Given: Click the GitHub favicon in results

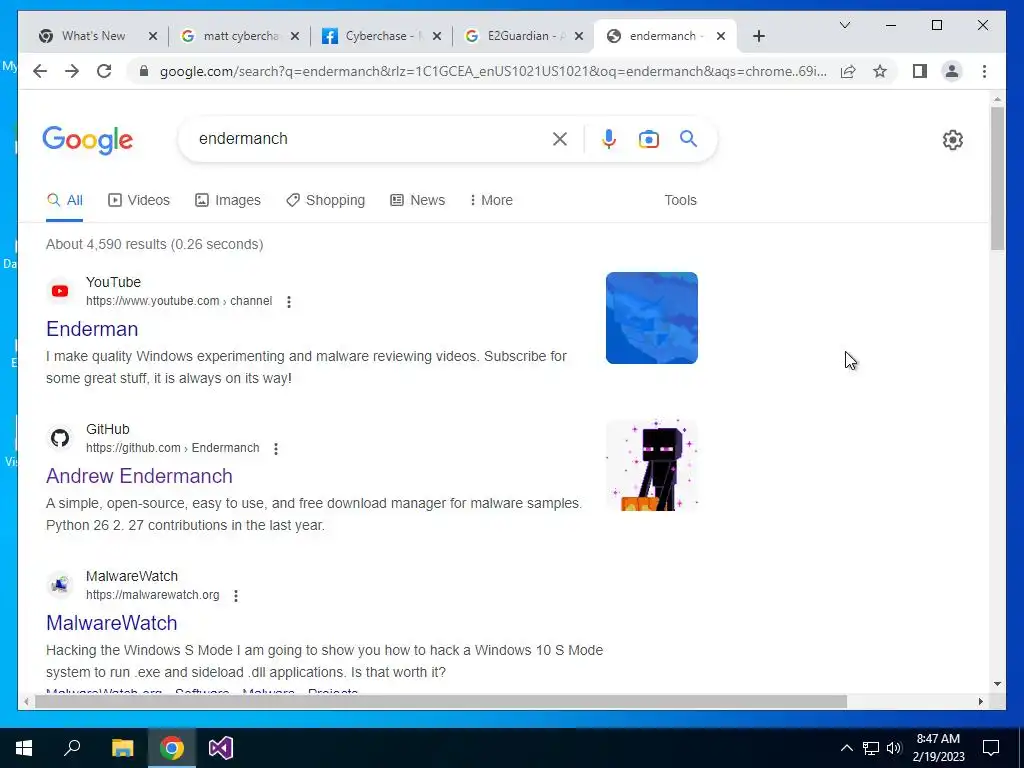Looking at the screenshot, I should point(60,438).
